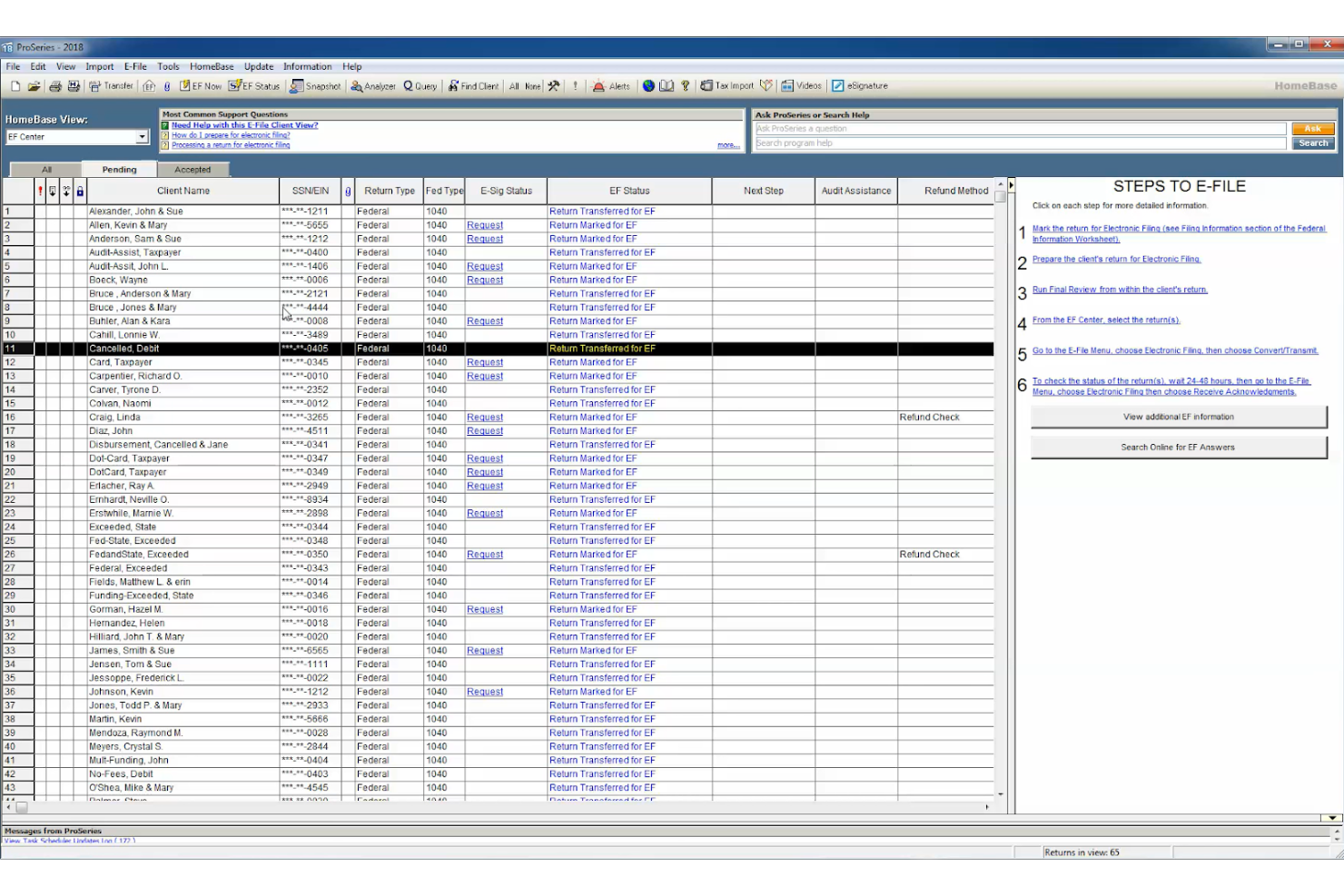
Task: Click the Open folder icon in toolbar
Action: pyautogui.click(x=34, y=86)
